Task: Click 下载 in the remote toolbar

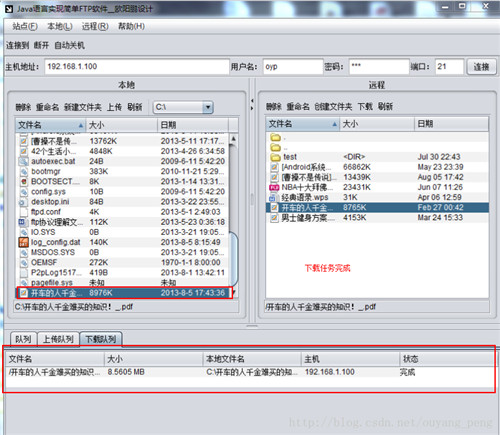Action: tap(365, 107)
